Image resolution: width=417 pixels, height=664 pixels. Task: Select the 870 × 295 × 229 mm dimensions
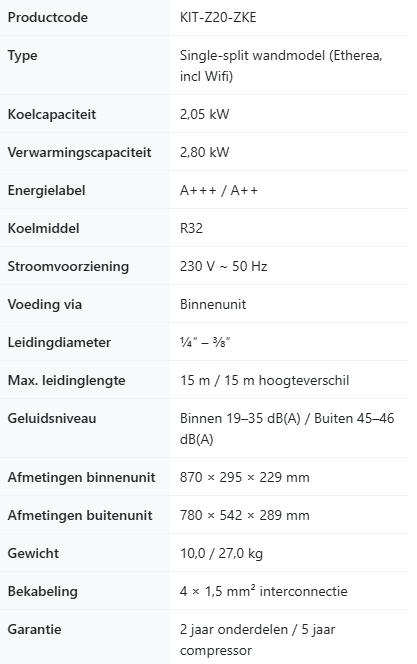click(245, 477)
